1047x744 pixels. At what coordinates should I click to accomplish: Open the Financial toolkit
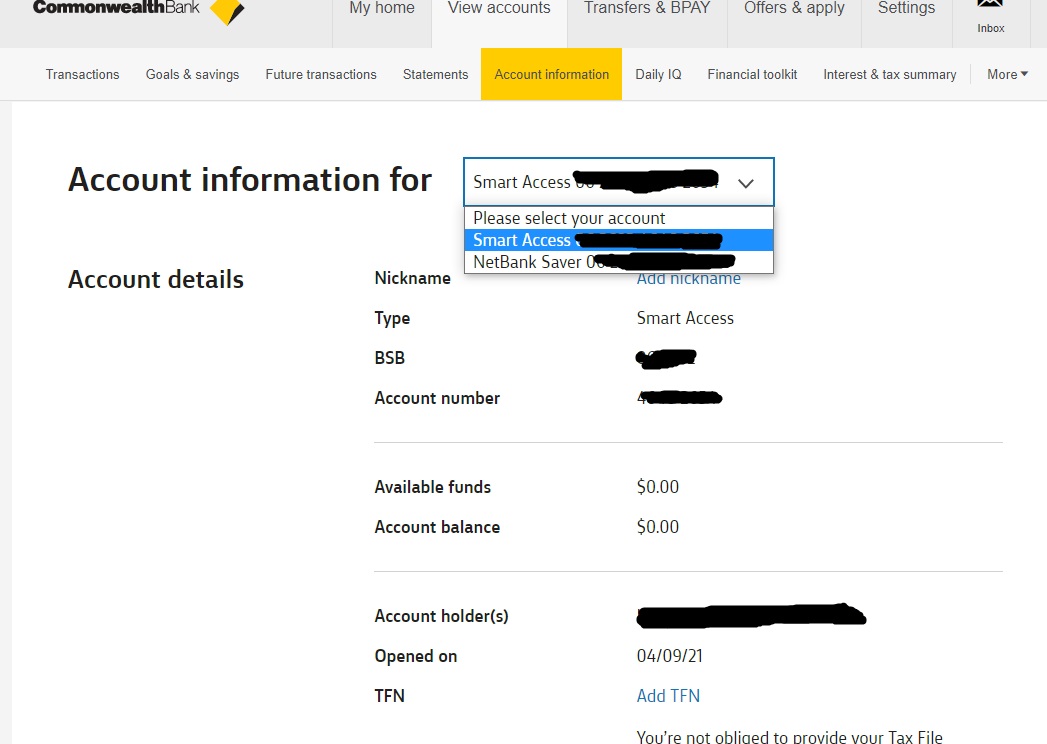click(752, 74)
